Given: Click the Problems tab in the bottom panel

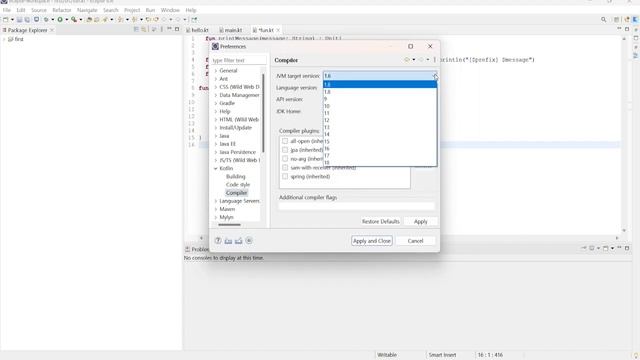Looking at the screenshot, I should tap(197, 249).
